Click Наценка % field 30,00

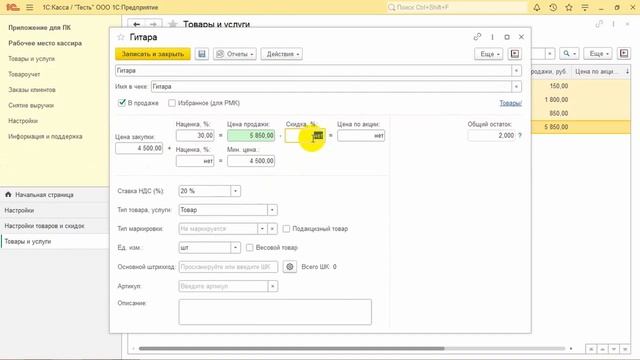195,136
